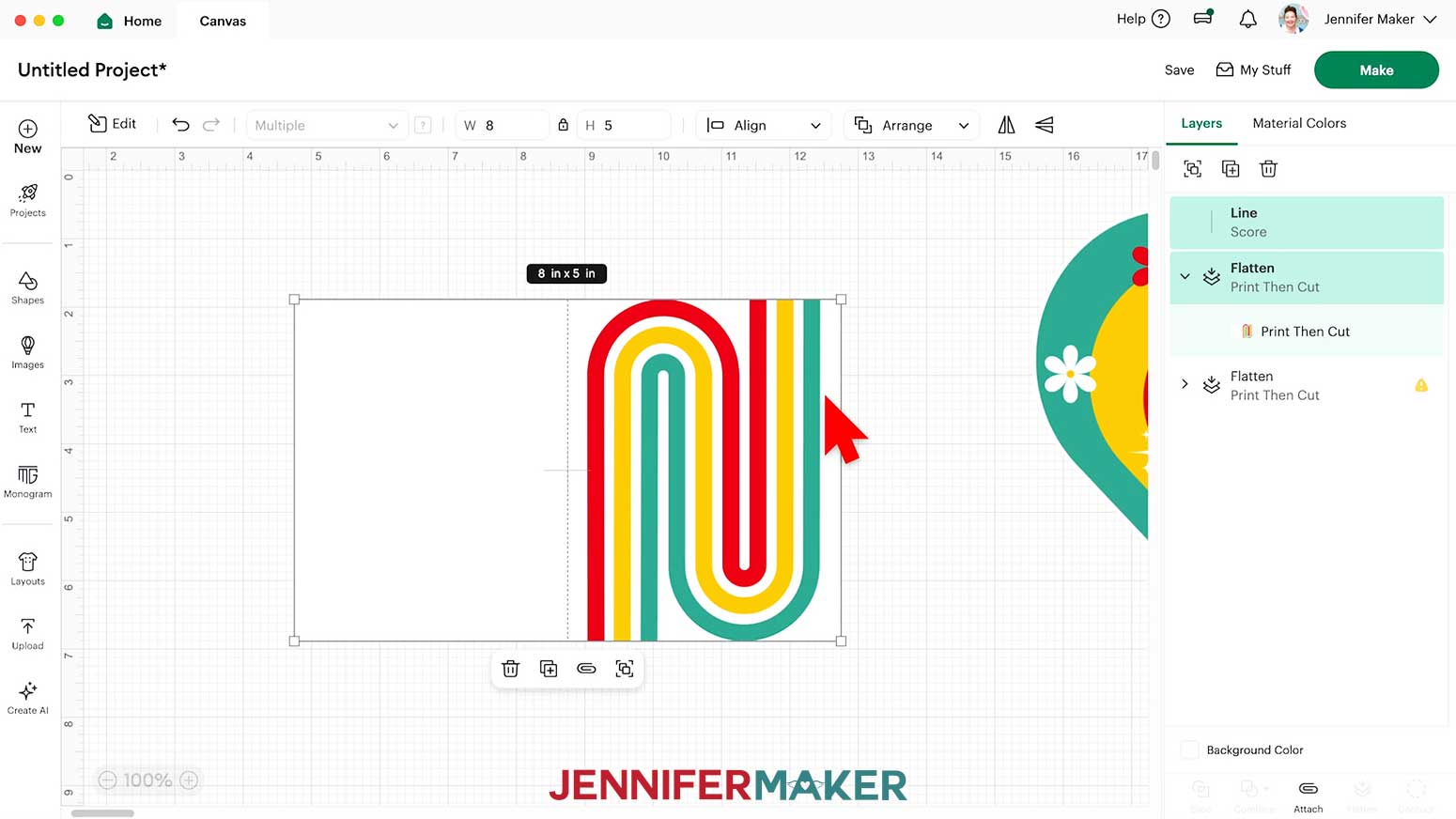Click the flip vertical icon in toolbar
Viewport: 1456px width, 819px height.
click(x=1045, y=125)
